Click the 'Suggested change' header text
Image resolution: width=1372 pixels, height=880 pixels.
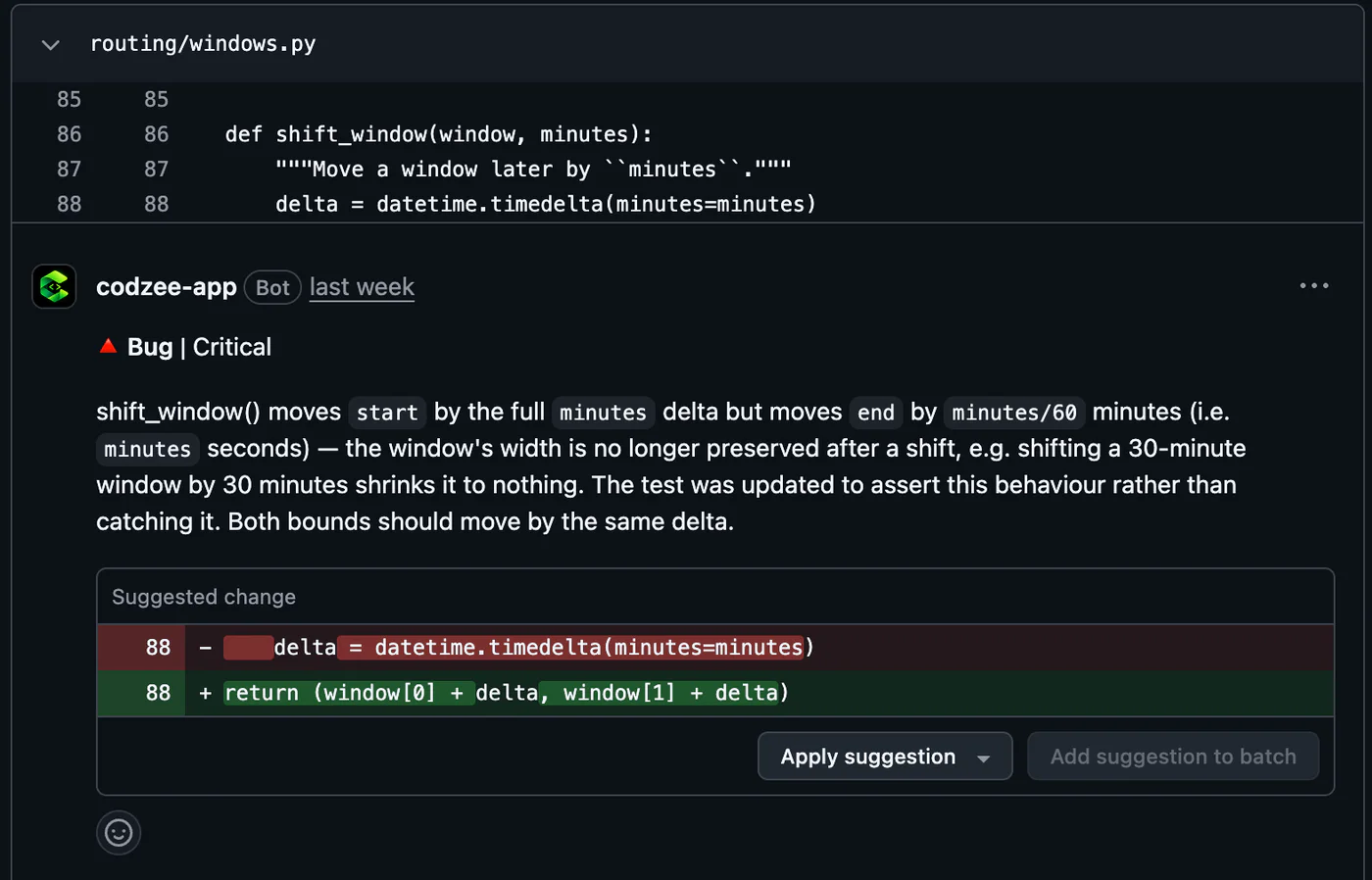[x=204, y=597]
